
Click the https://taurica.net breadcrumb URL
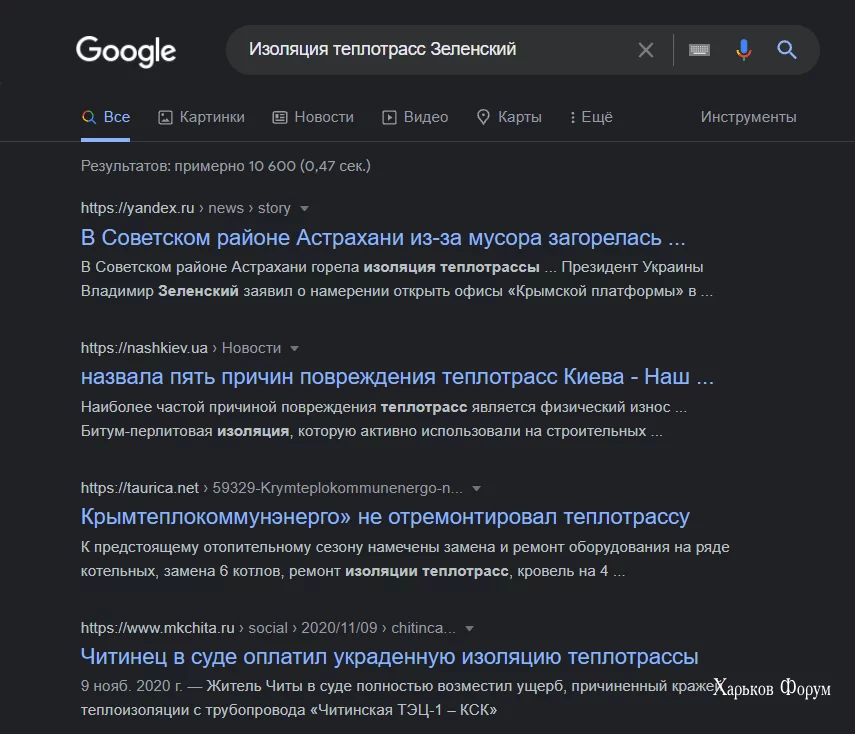(x=272, y=488)
